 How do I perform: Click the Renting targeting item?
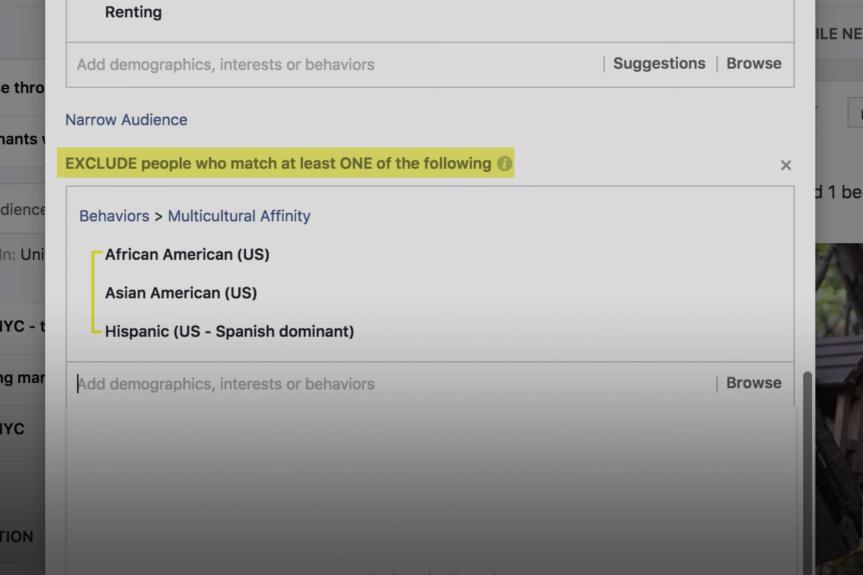[133, 13]
